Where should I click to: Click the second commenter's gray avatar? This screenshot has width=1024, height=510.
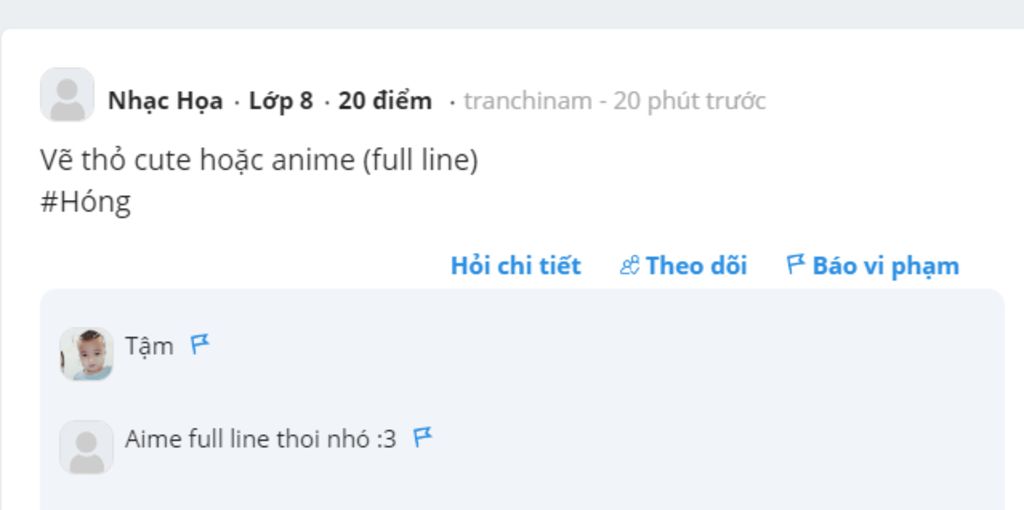[86, 447]
